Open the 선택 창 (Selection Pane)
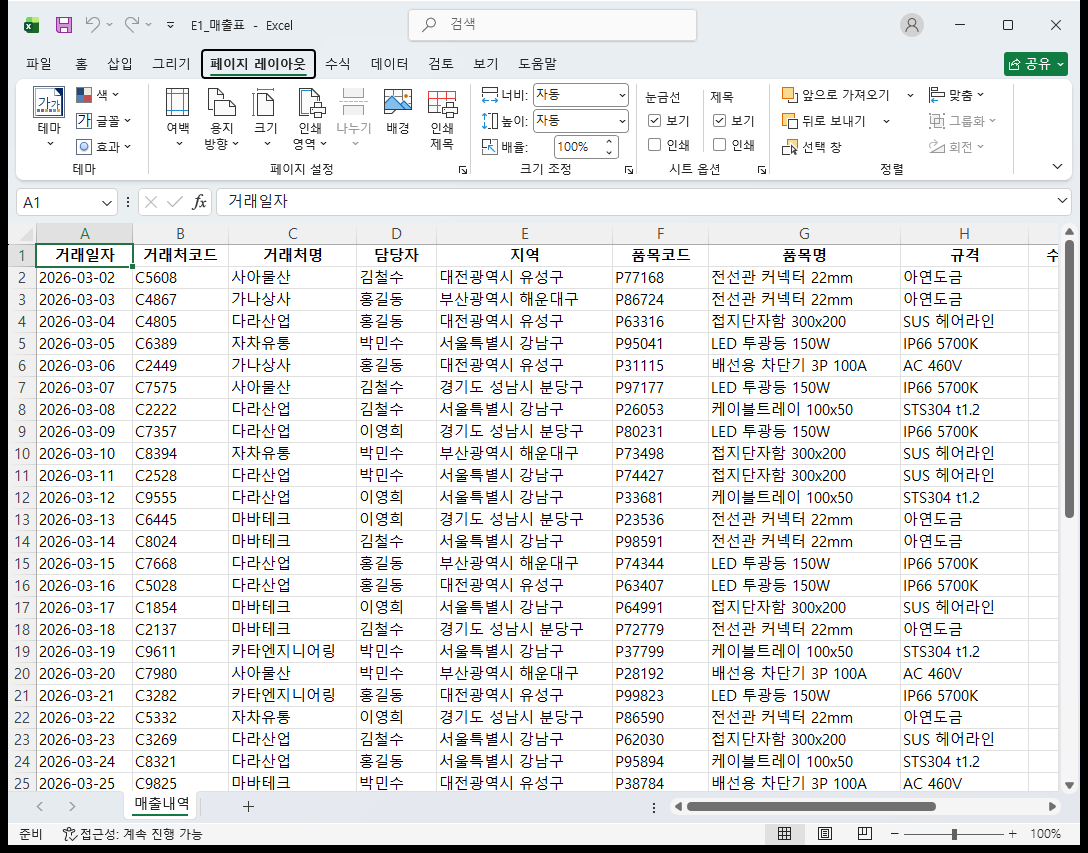 [812, 147]
